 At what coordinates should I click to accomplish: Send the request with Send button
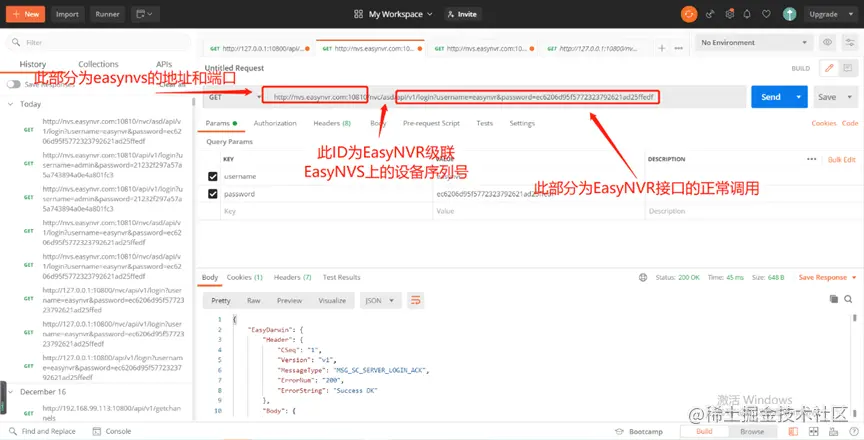(x=771, y=97)
